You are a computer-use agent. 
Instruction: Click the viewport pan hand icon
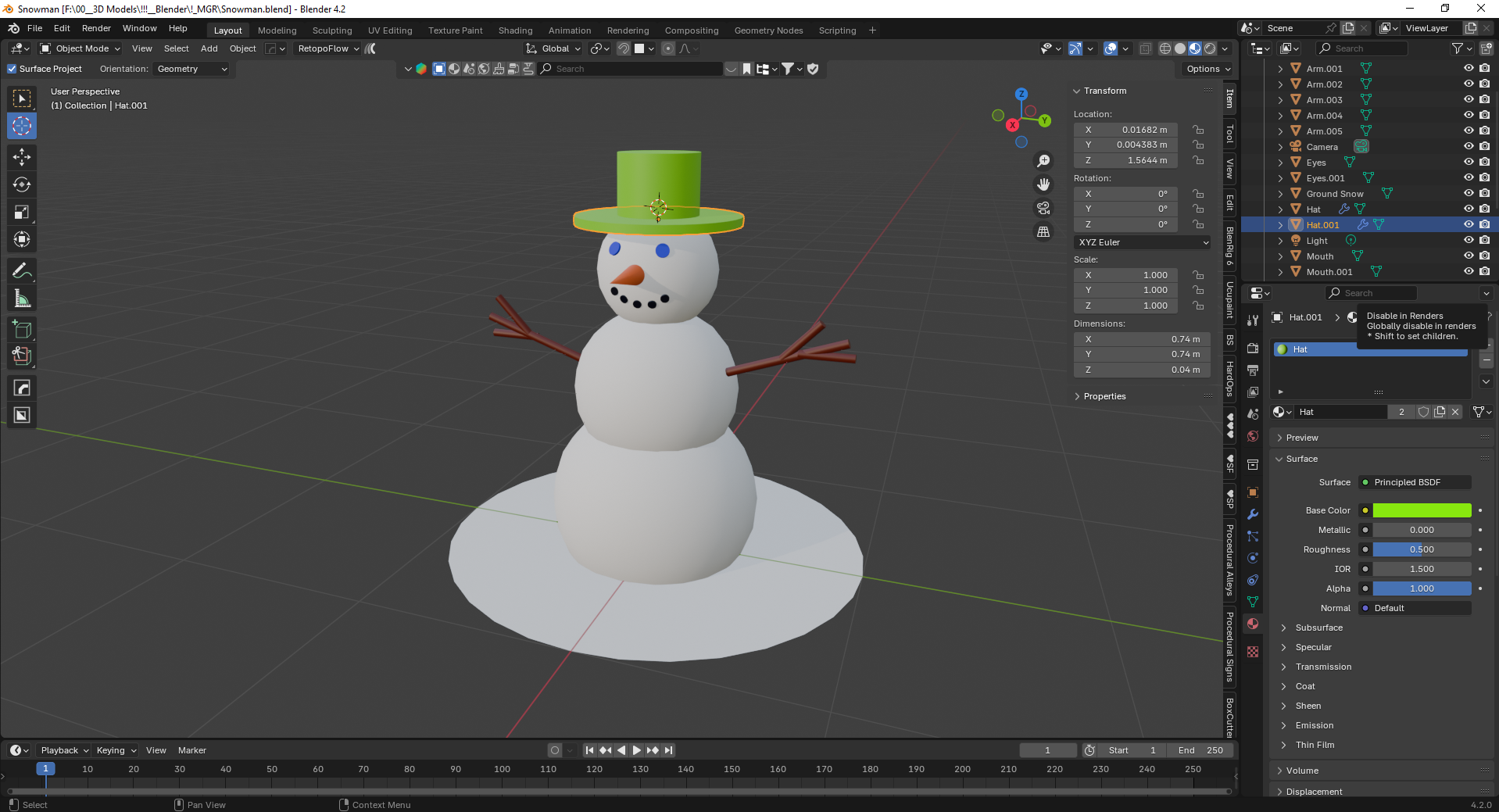(1043, 184)
